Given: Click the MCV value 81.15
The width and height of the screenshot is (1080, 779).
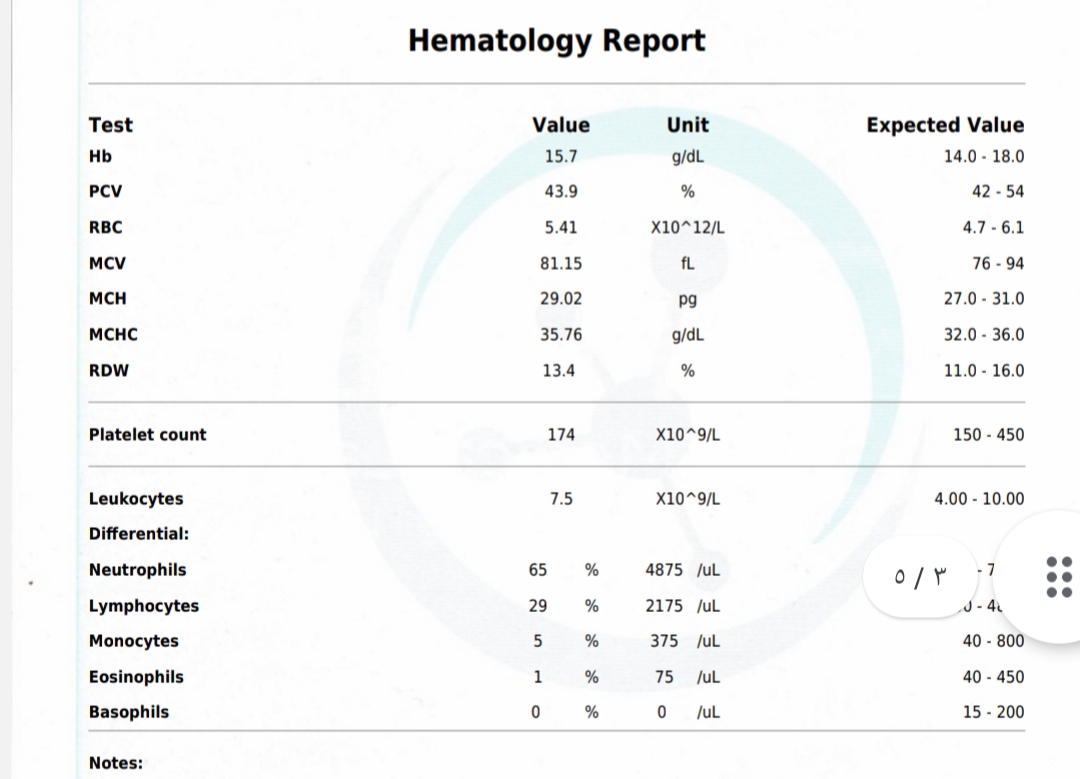Looking at the screenshot, I should pos(561,263).
